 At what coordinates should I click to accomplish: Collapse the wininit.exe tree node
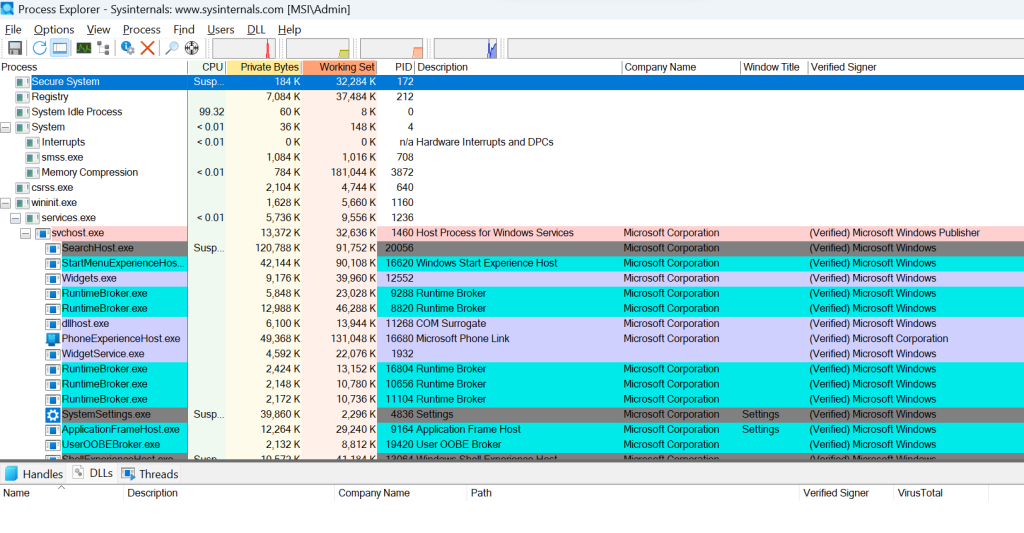click(6, 203)
